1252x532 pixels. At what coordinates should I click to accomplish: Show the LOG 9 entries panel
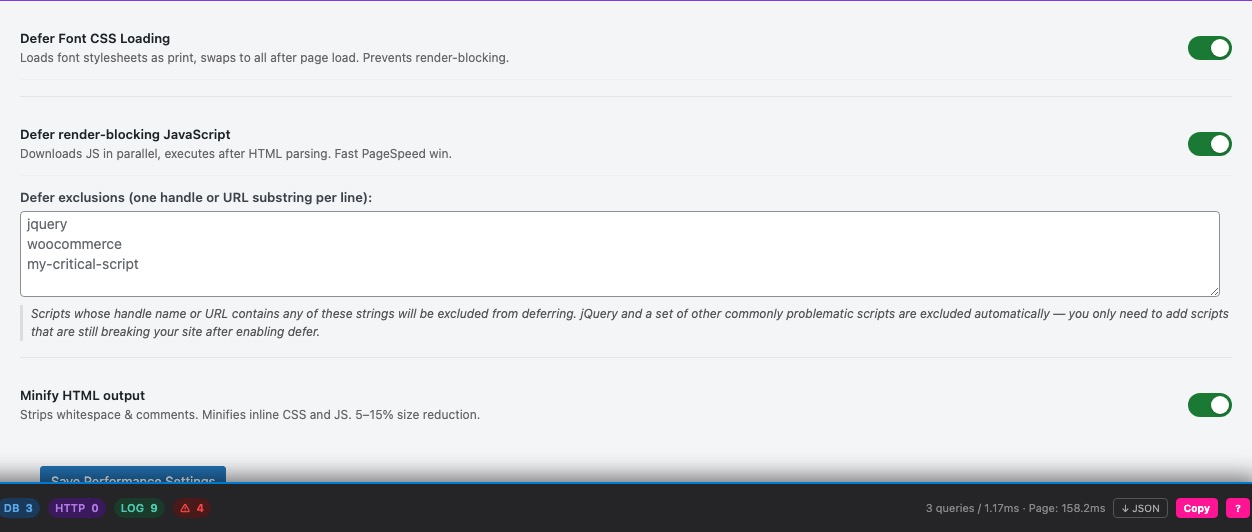(x=139, y=508)
